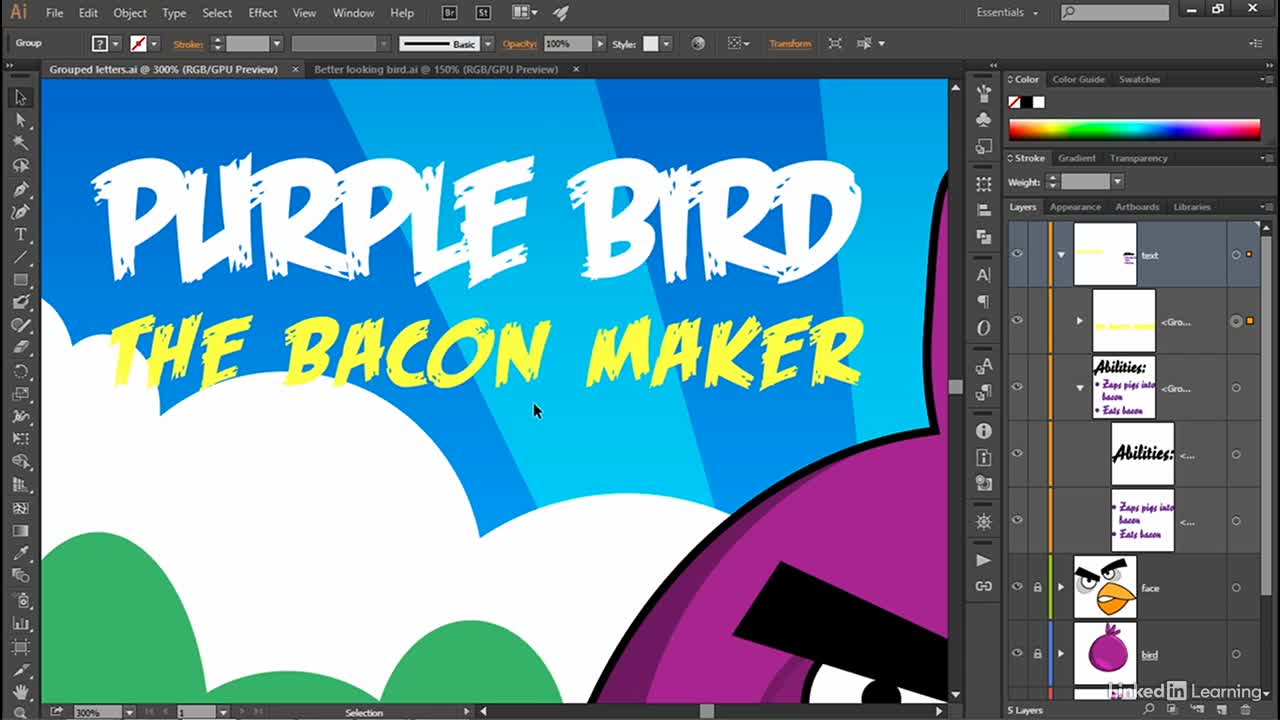Open the Object menu

[x=130, y=13]
